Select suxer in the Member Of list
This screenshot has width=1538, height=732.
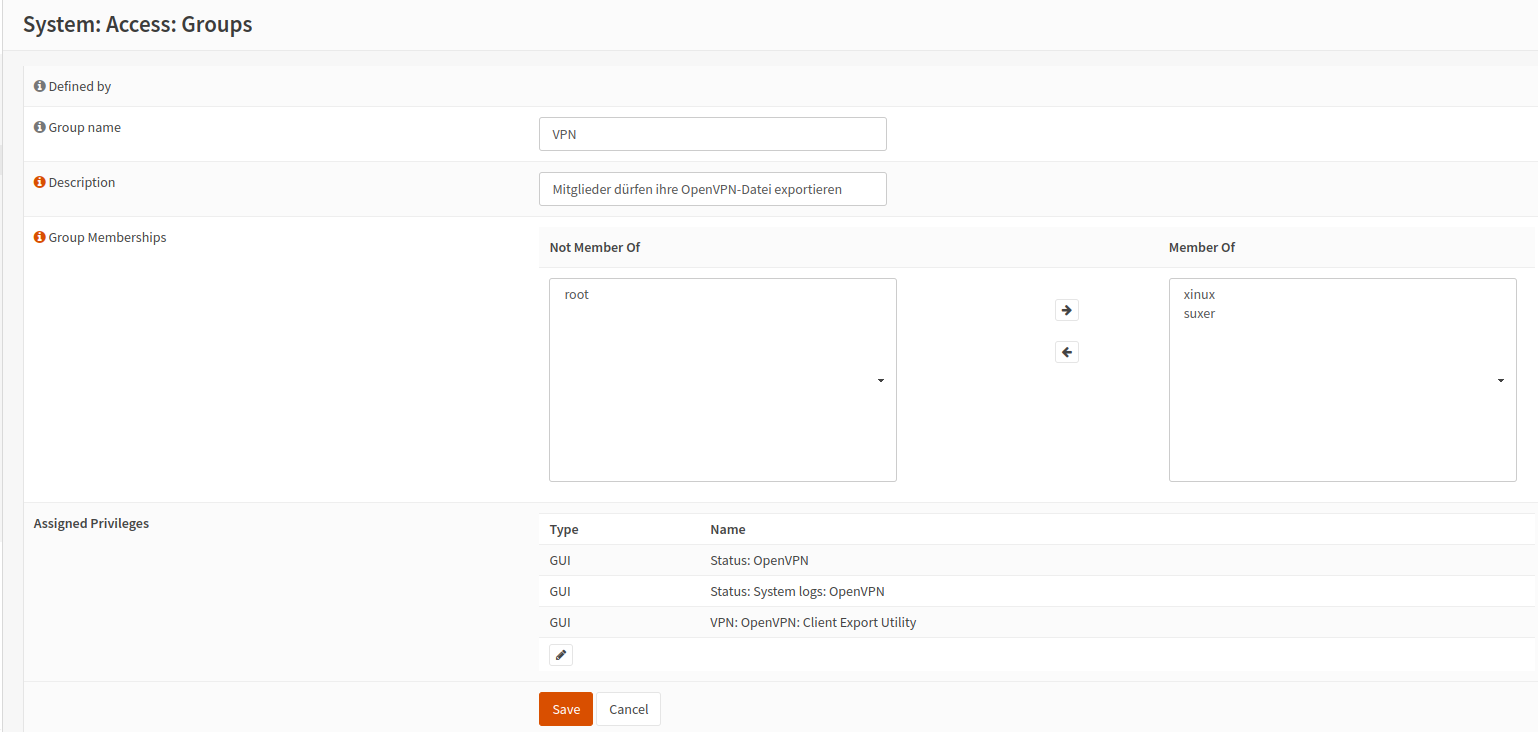(x=1199, y=314)
